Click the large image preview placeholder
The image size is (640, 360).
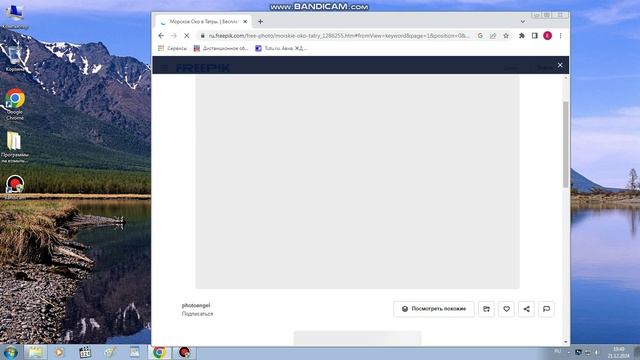point(357,182)
